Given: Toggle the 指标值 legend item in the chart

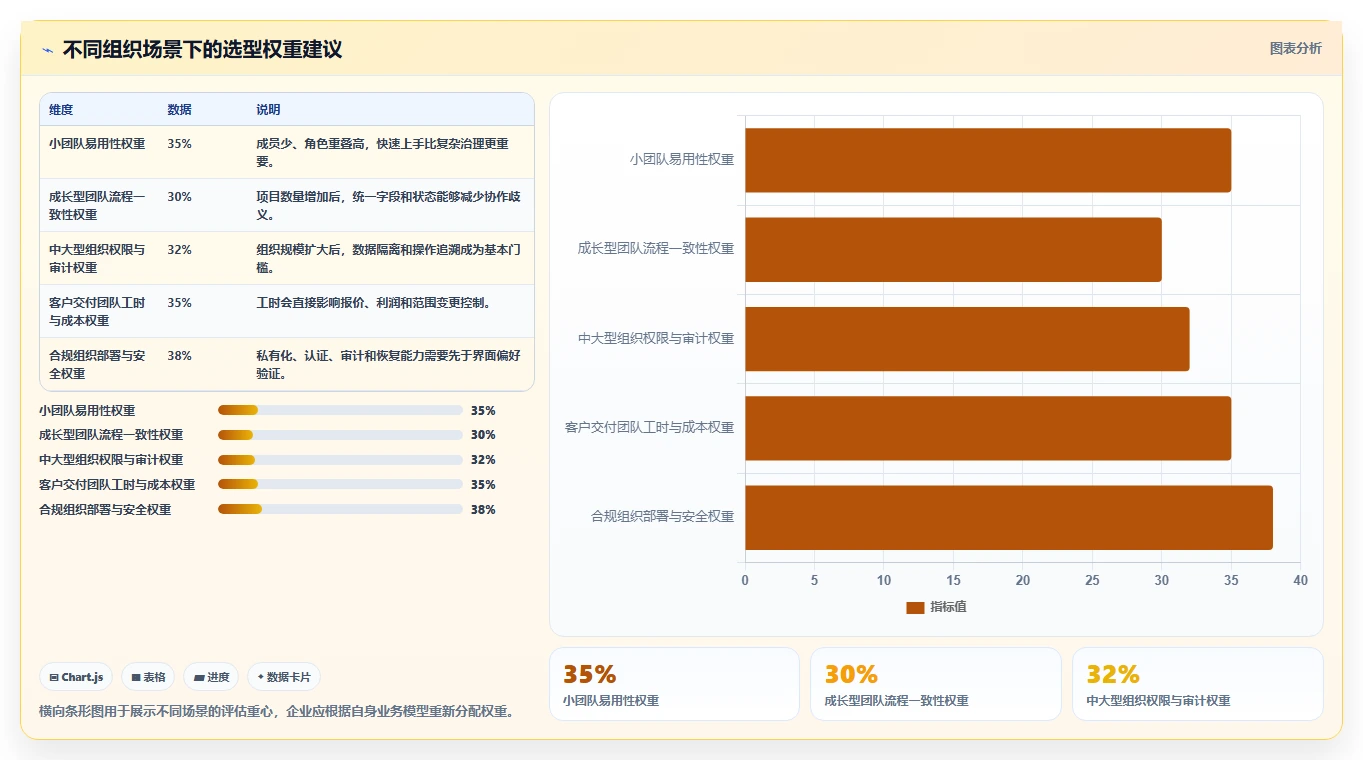Looking at the screenshot, I should coord(936,607).
